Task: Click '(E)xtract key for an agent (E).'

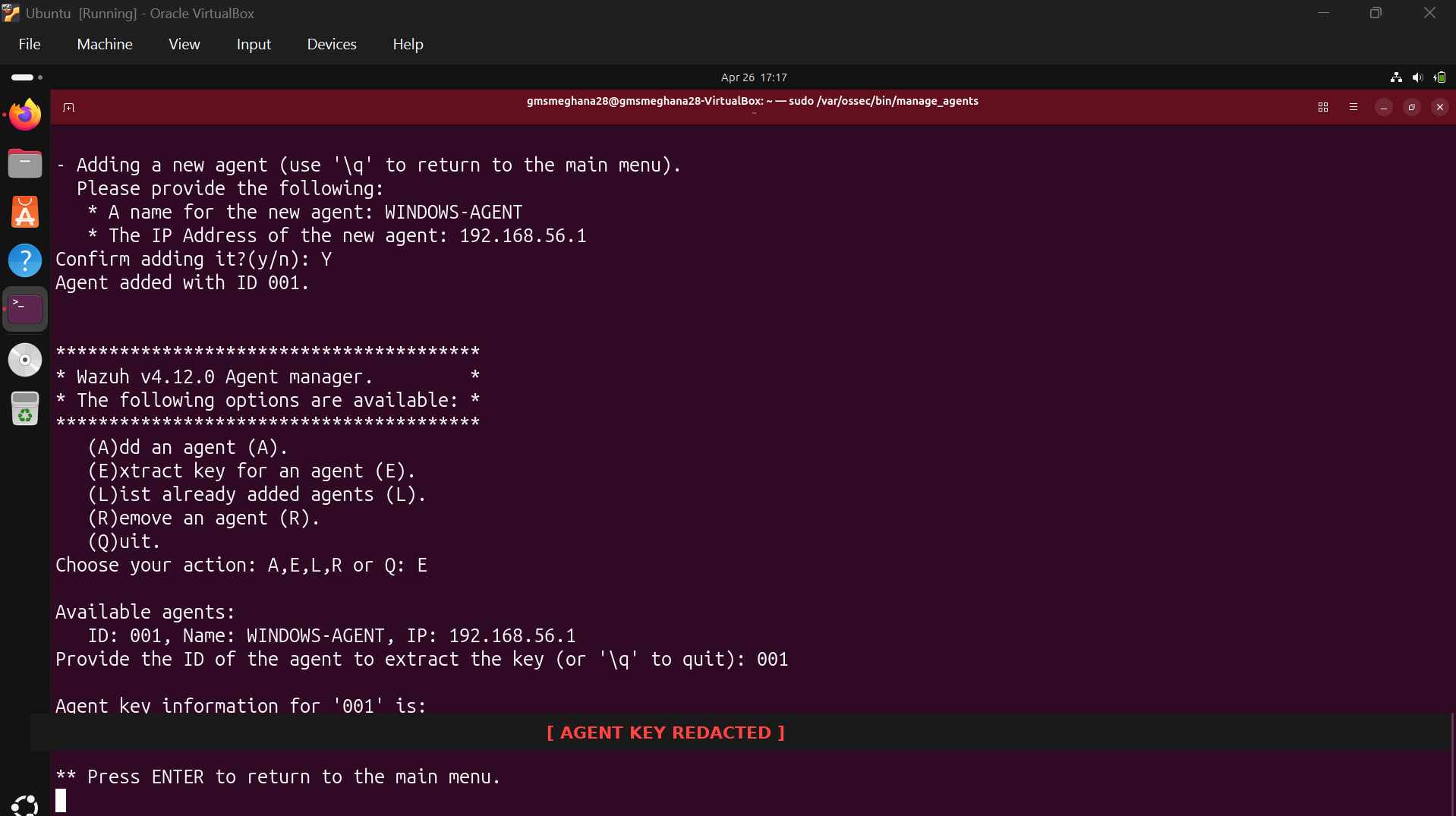Action: coord(251,471)
